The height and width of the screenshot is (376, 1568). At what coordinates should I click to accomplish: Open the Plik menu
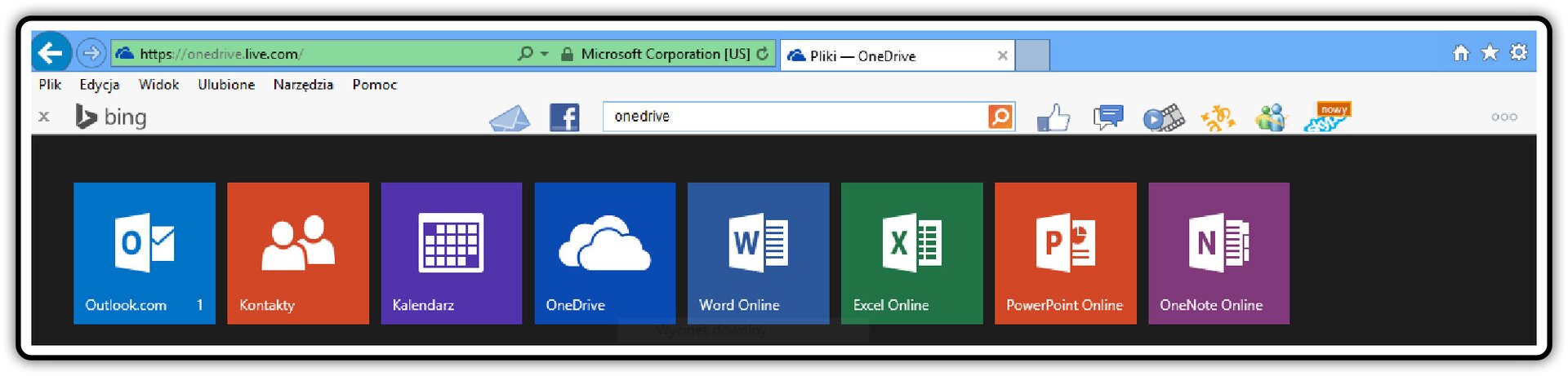pyautogui.click(x=50, y=84)
